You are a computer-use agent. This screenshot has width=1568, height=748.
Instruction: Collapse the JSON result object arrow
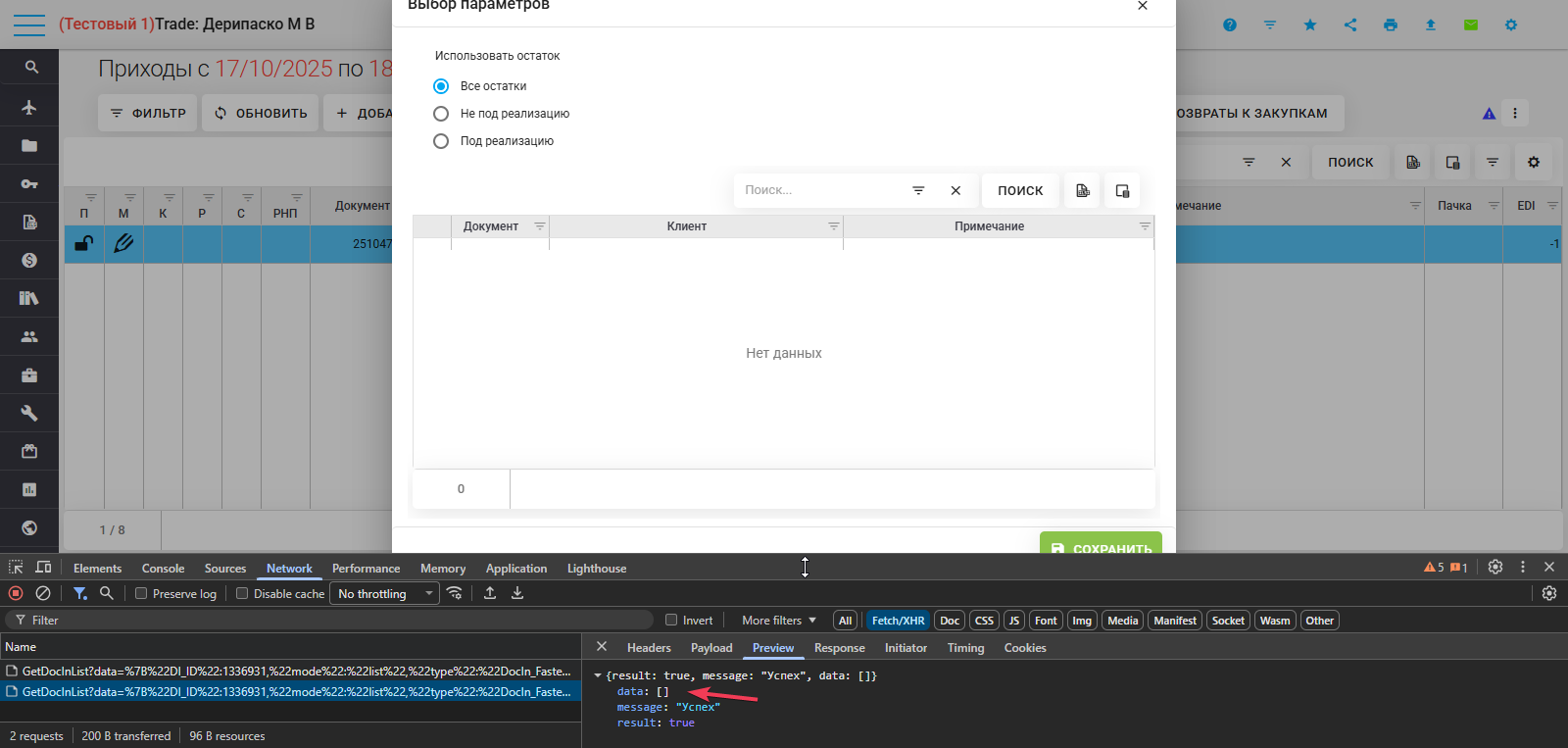coord(598,675)
